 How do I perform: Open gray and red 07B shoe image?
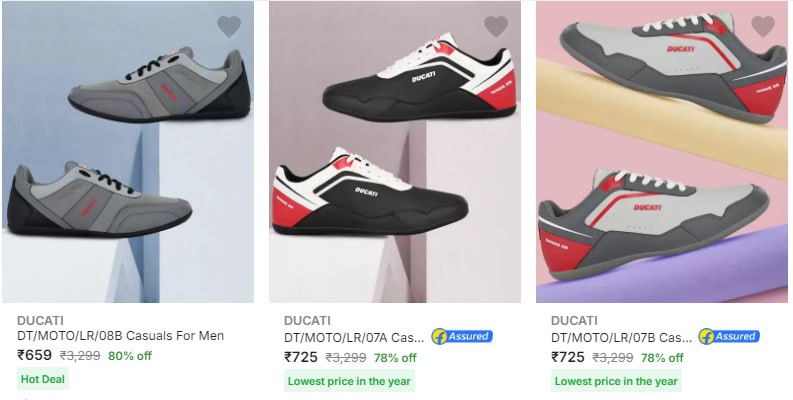pos(662,152)
